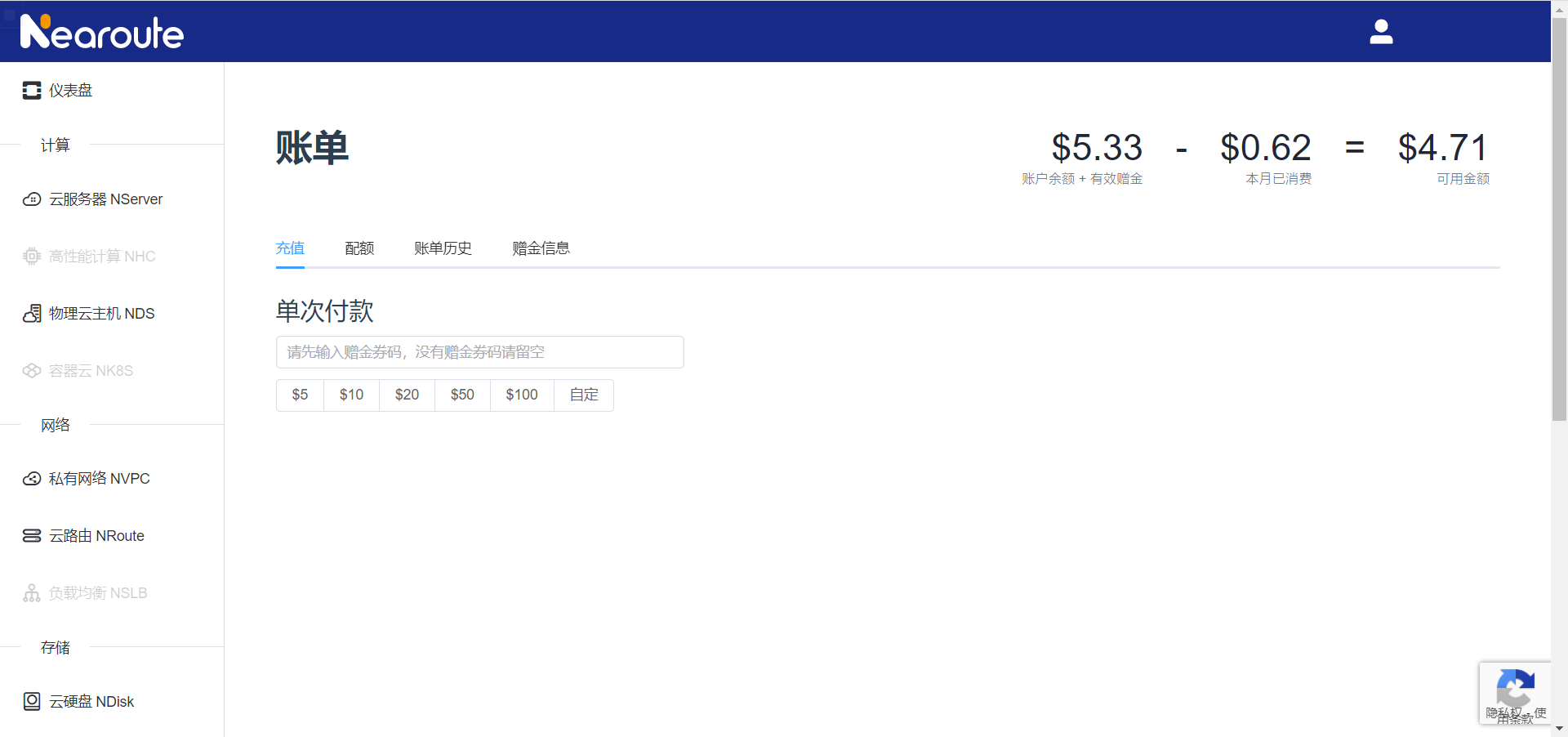This screenshot has width=1568, height=737.
Task: Switch to the 配额 tab
Action: [x=359, y=248]
